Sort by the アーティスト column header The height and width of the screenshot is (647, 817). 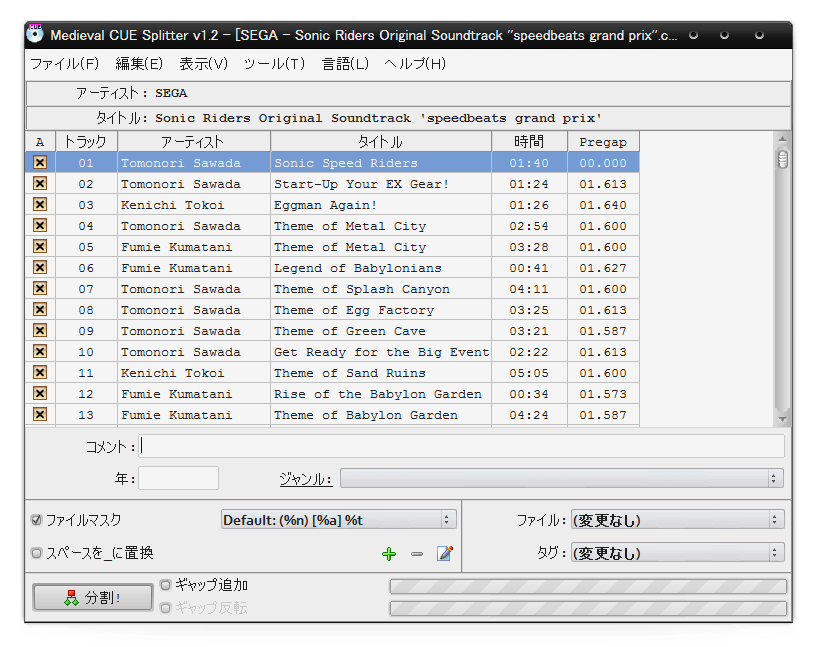point(194,142)
